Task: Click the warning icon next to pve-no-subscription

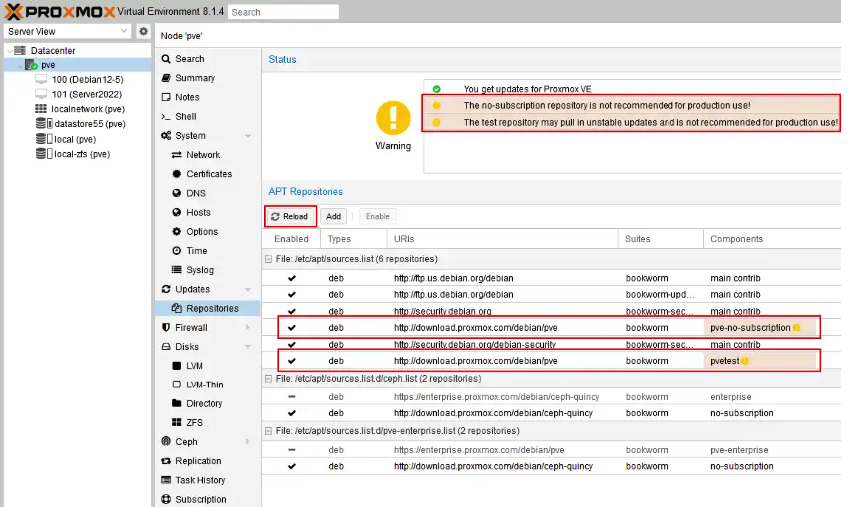Action: (796, 328)
